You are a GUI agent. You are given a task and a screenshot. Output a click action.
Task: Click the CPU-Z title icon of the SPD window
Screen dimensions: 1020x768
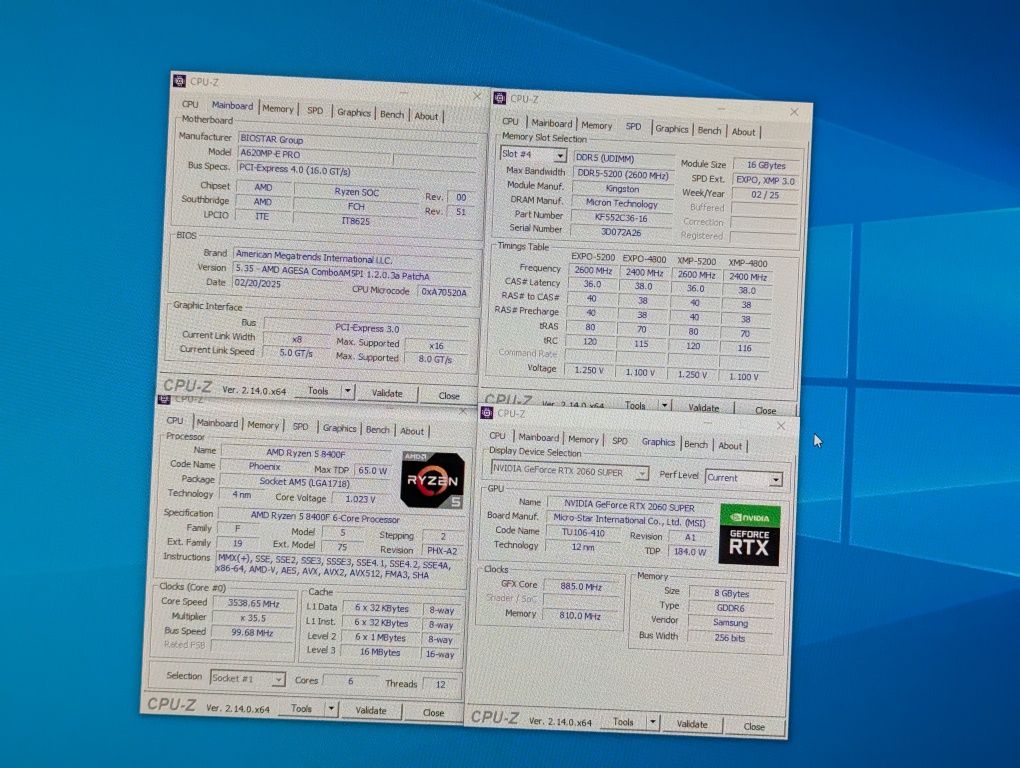pyautogui.click(x=500, y=98)
